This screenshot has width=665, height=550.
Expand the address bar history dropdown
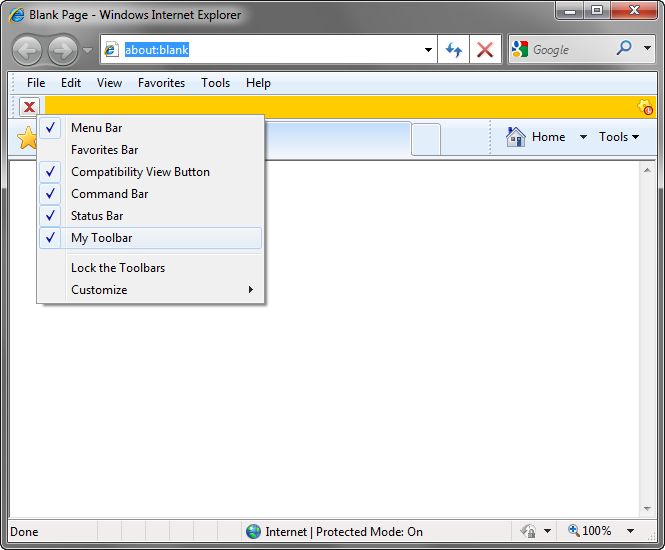428,50
